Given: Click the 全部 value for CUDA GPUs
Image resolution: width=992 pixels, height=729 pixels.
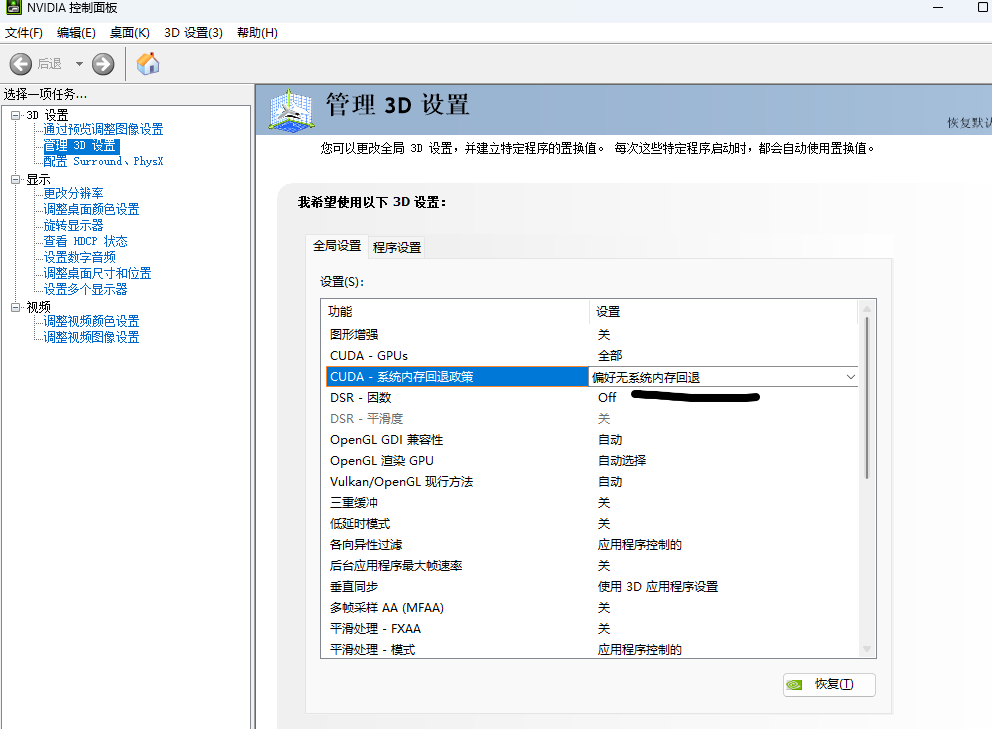Looking at the screenshot, I should pyautogui.click(x=610, y=356).
